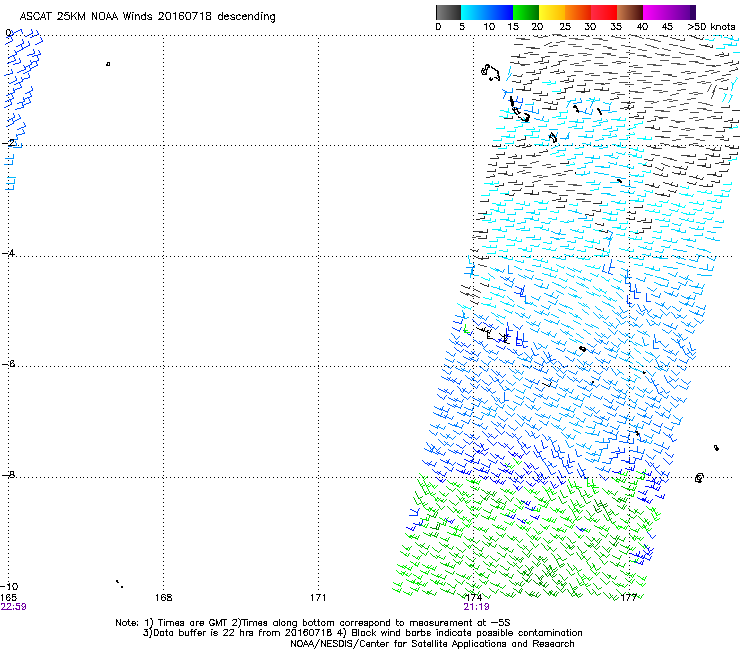Click the "174" longitude axis label

tap(473, 598)
